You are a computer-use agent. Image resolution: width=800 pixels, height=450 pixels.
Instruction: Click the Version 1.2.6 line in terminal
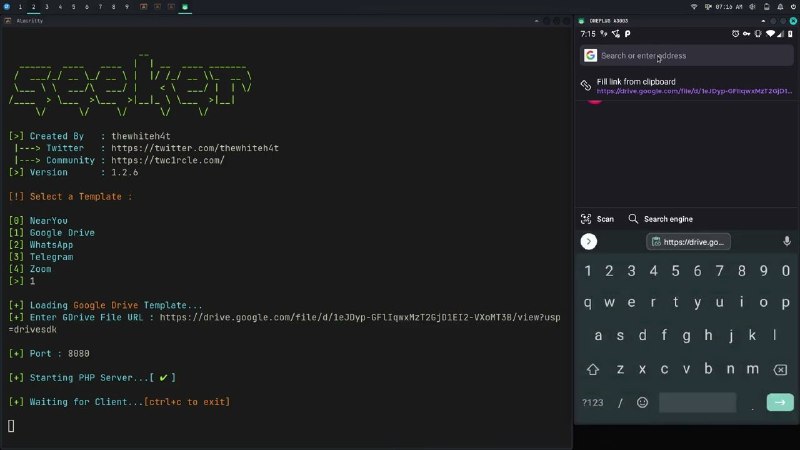pos(73,172)
